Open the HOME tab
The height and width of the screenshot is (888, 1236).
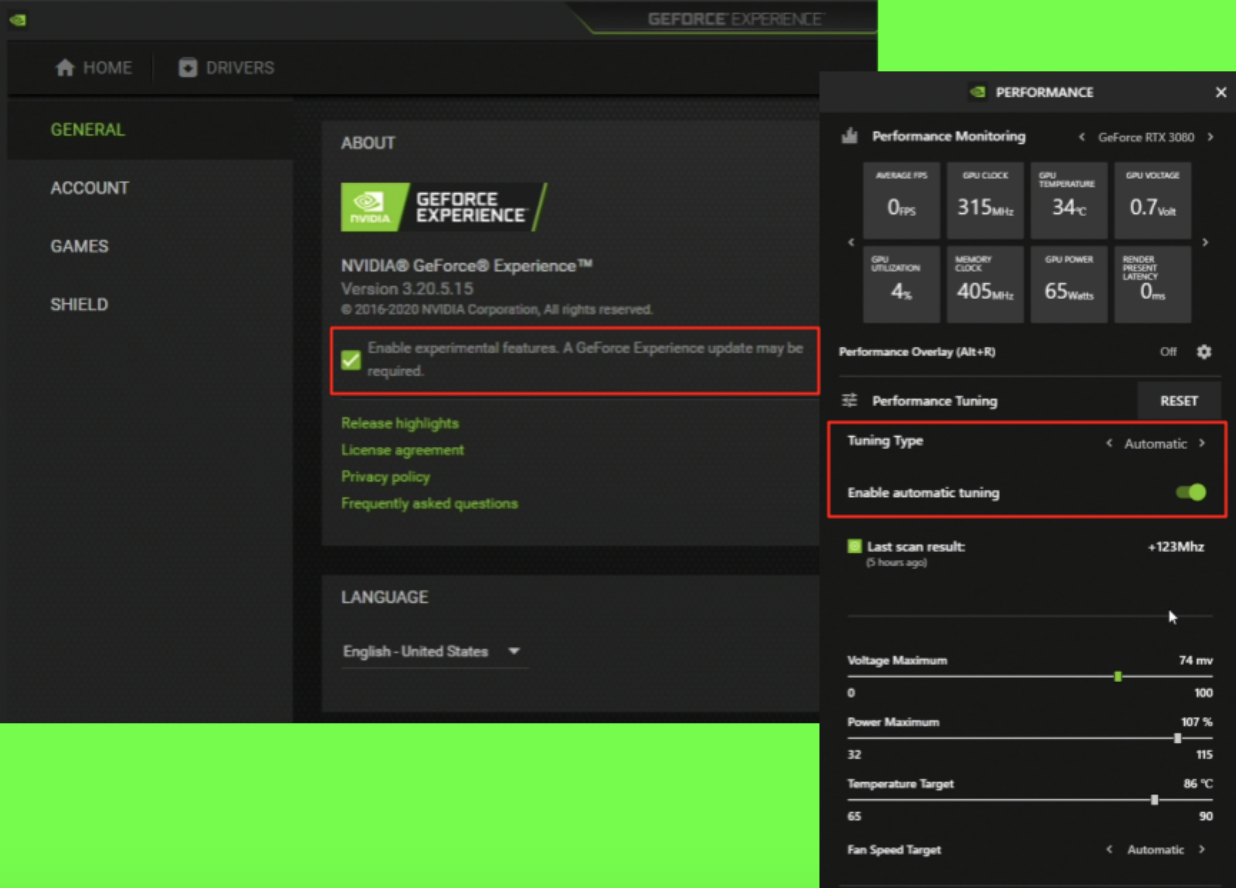coord(93,68)
